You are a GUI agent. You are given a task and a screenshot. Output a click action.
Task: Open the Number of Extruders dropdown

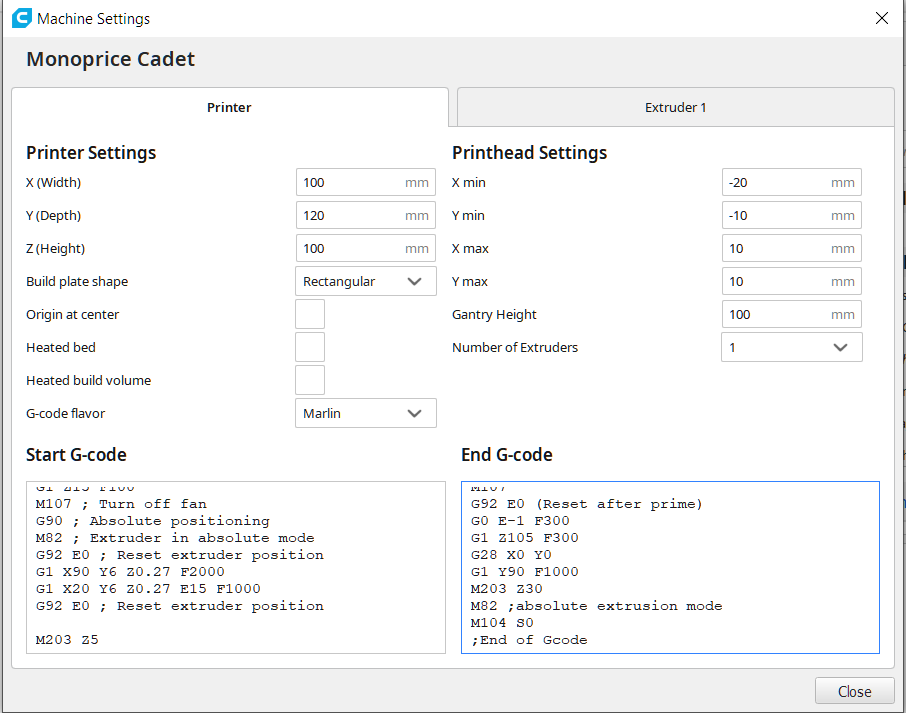click(x=792, y=347)
